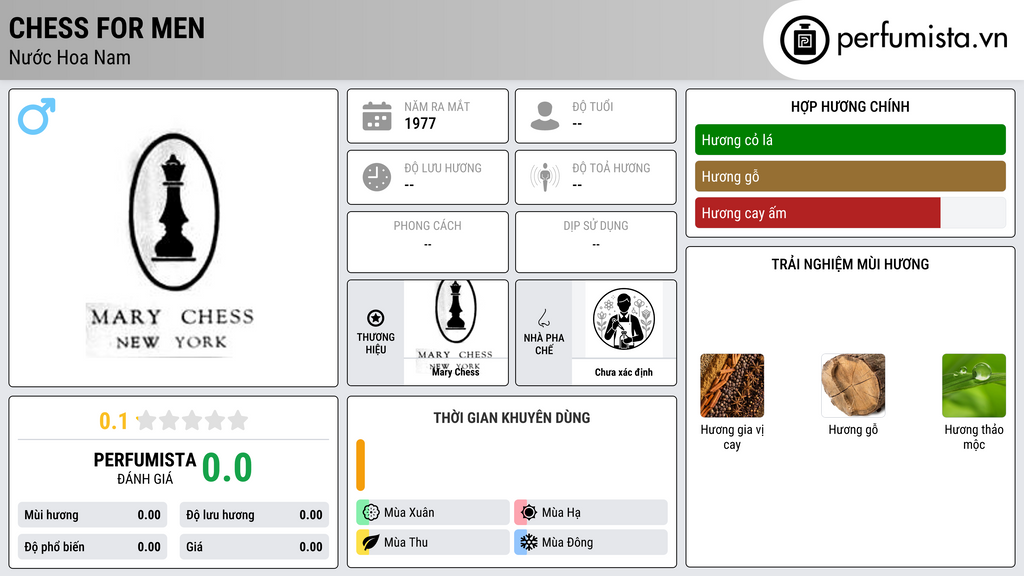Image resolution: width=1024 pixels, height=576 pixels.
Task: Click the yellow 0.1 rating number
Action: (x=114, y=421)
